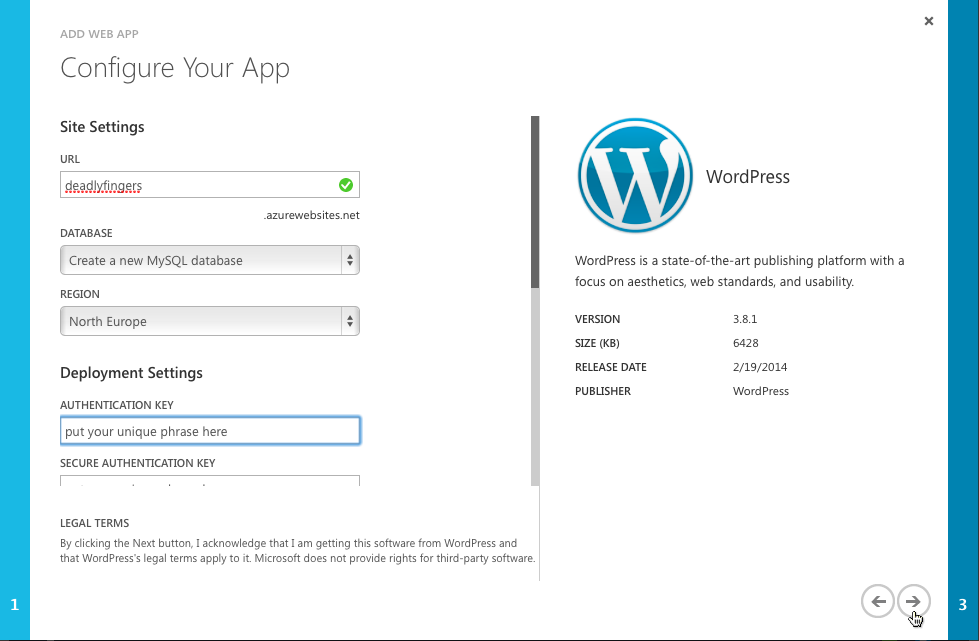Screen dimensions: 979x641
Task: Open the Region dropdown
Action: coord(210,321)
